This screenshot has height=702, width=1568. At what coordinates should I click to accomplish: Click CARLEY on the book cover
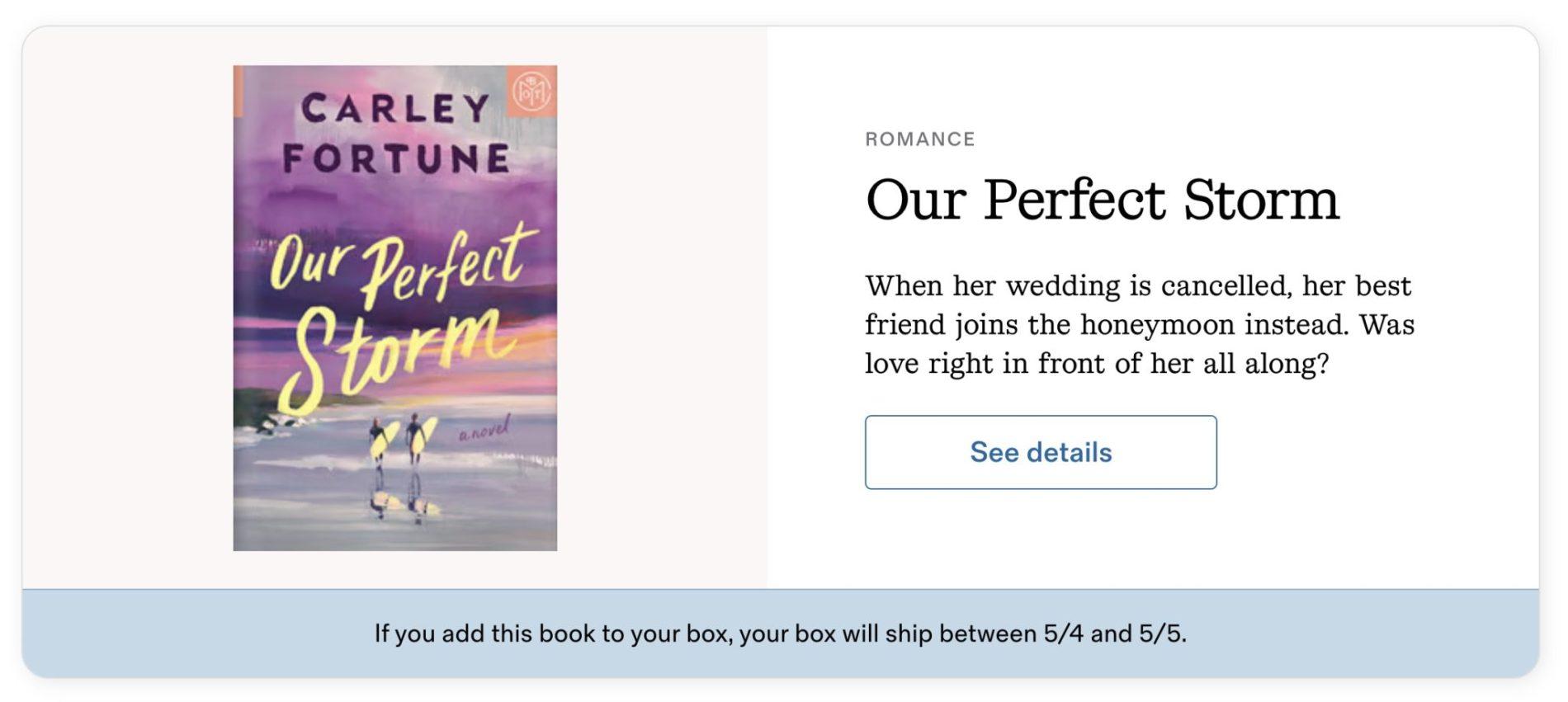(x=395, y=109)
